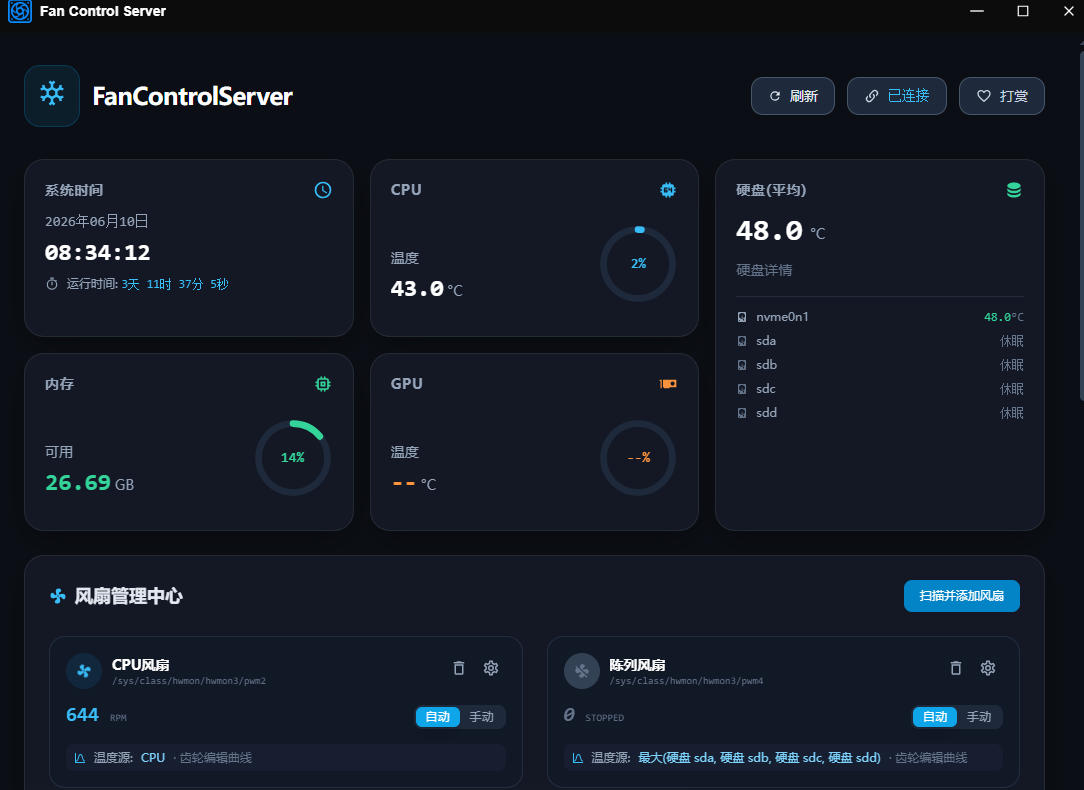Viewport: 1084px width, 790px height.
Task: Set CPU风扇 to 手动 mode
Action: (x=481, y=717)
